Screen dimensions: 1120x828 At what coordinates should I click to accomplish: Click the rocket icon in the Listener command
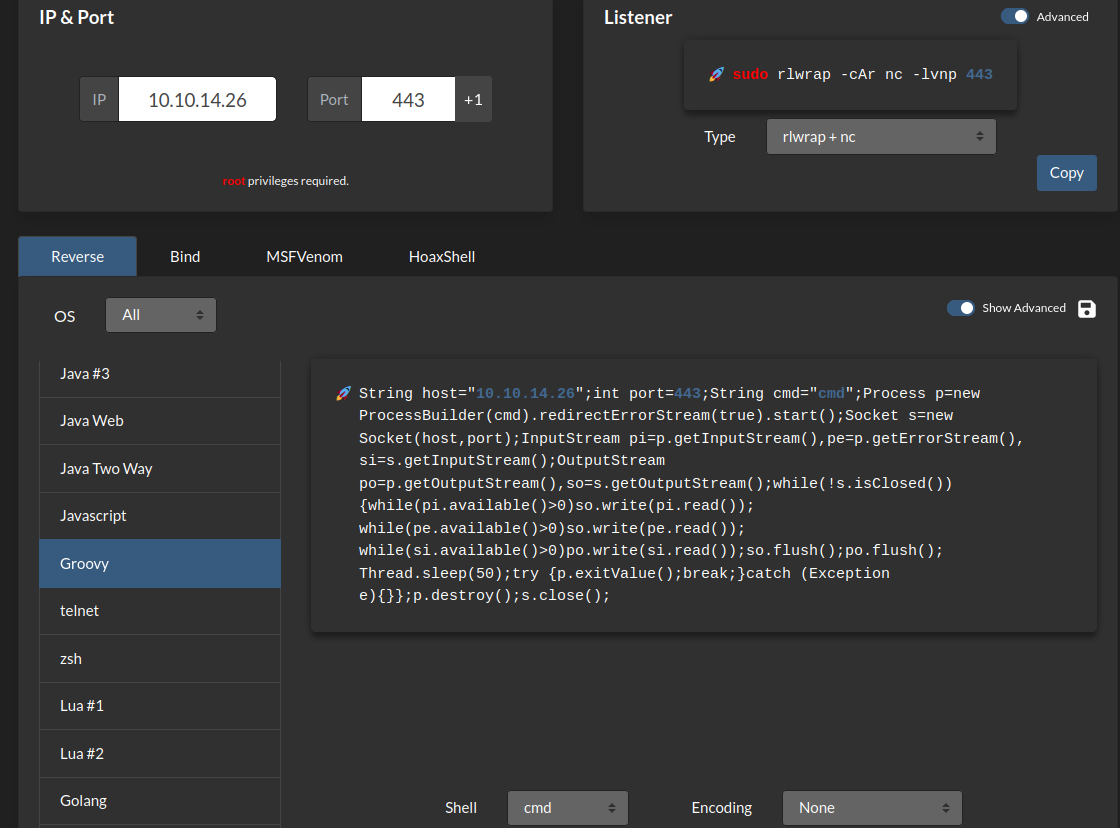716,74
